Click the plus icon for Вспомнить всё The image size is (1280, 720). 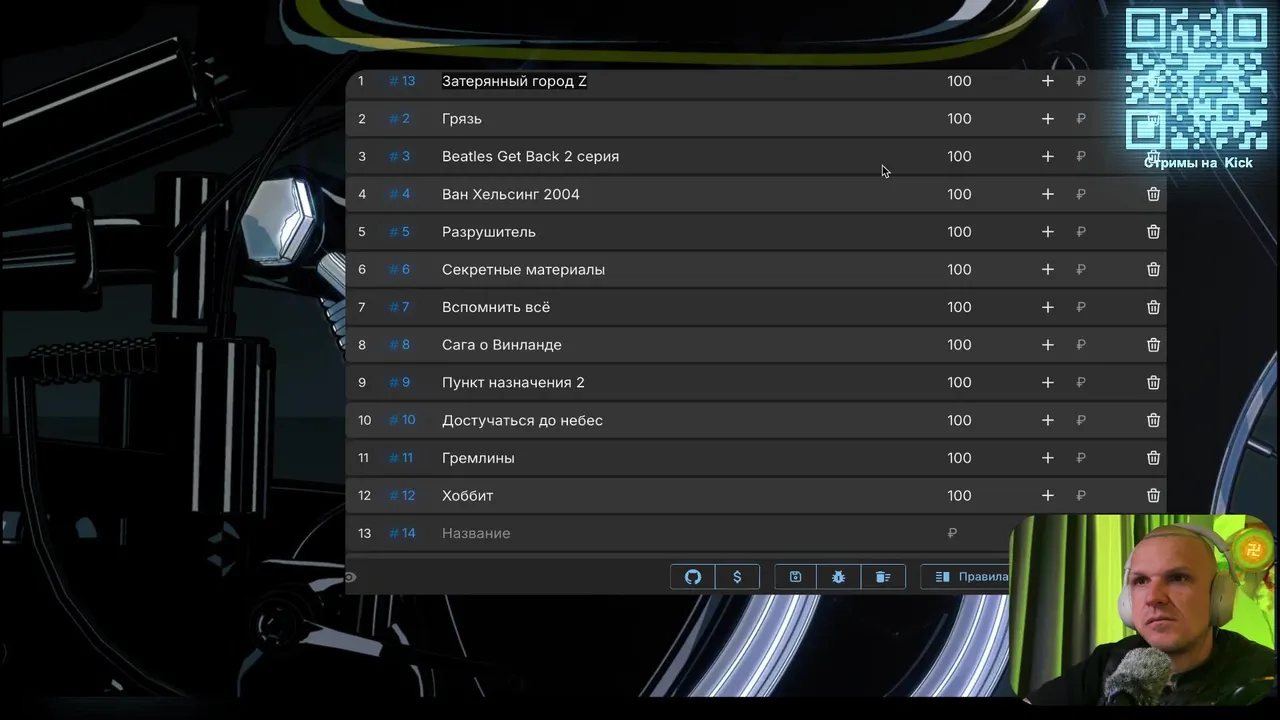point(1048,307)
